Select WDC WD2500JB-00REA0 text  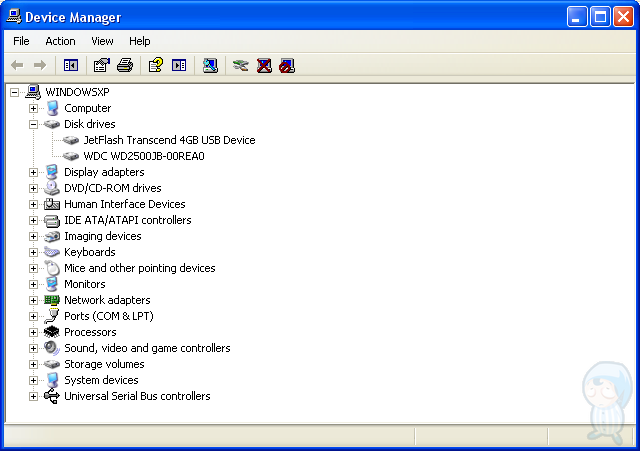[x=144, y=156]
